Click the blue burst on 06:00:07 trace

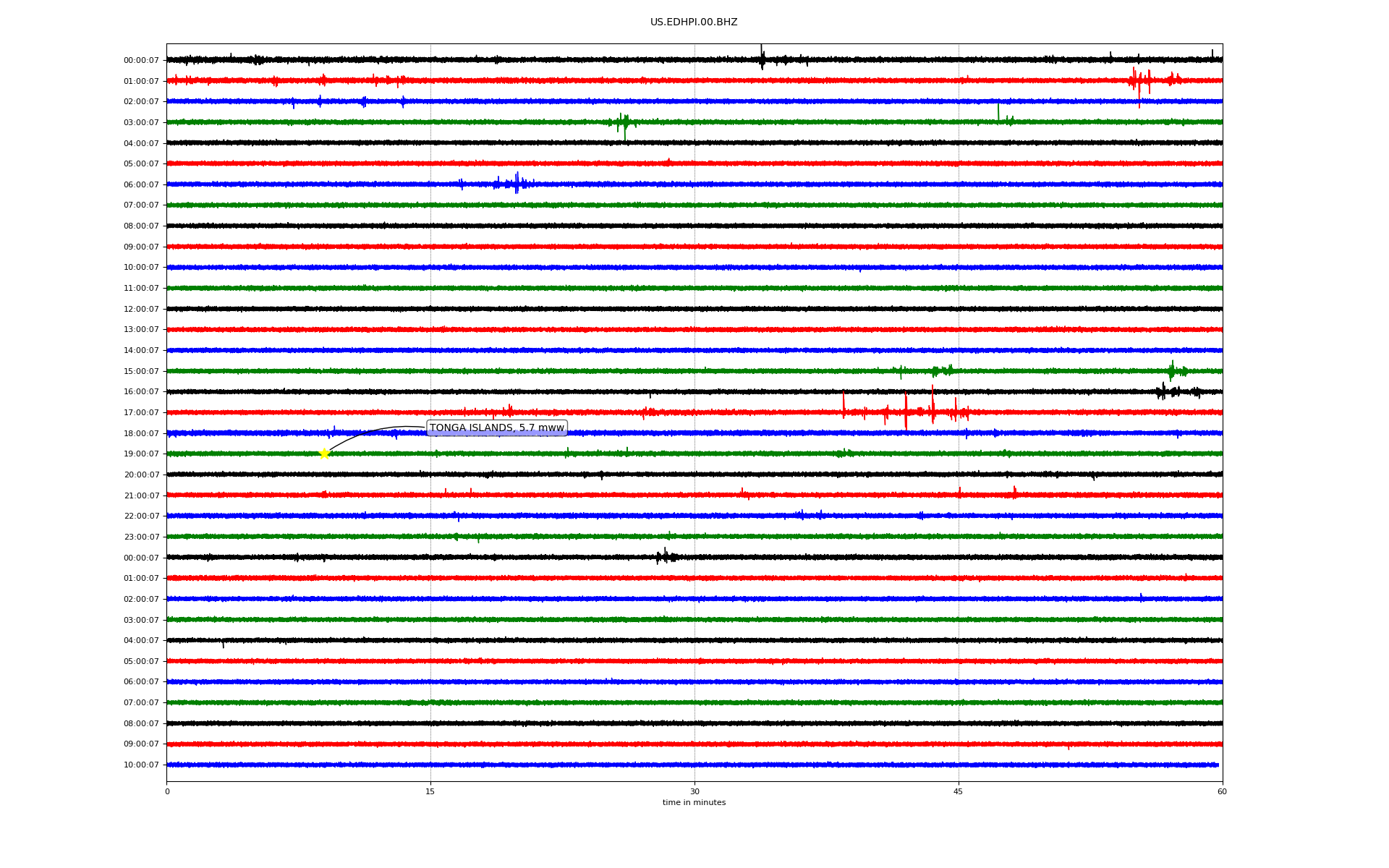(x=516, y=184)
